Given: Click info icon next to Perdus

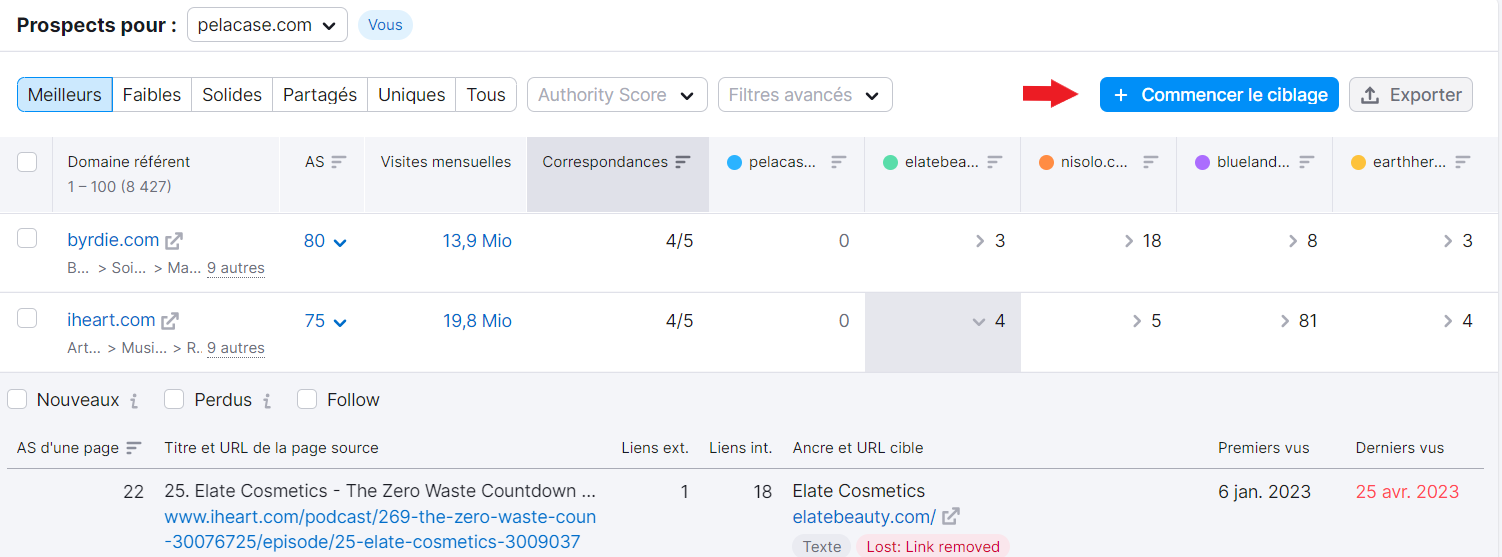Looking at the screenshot, I should [x=267, y=401].
